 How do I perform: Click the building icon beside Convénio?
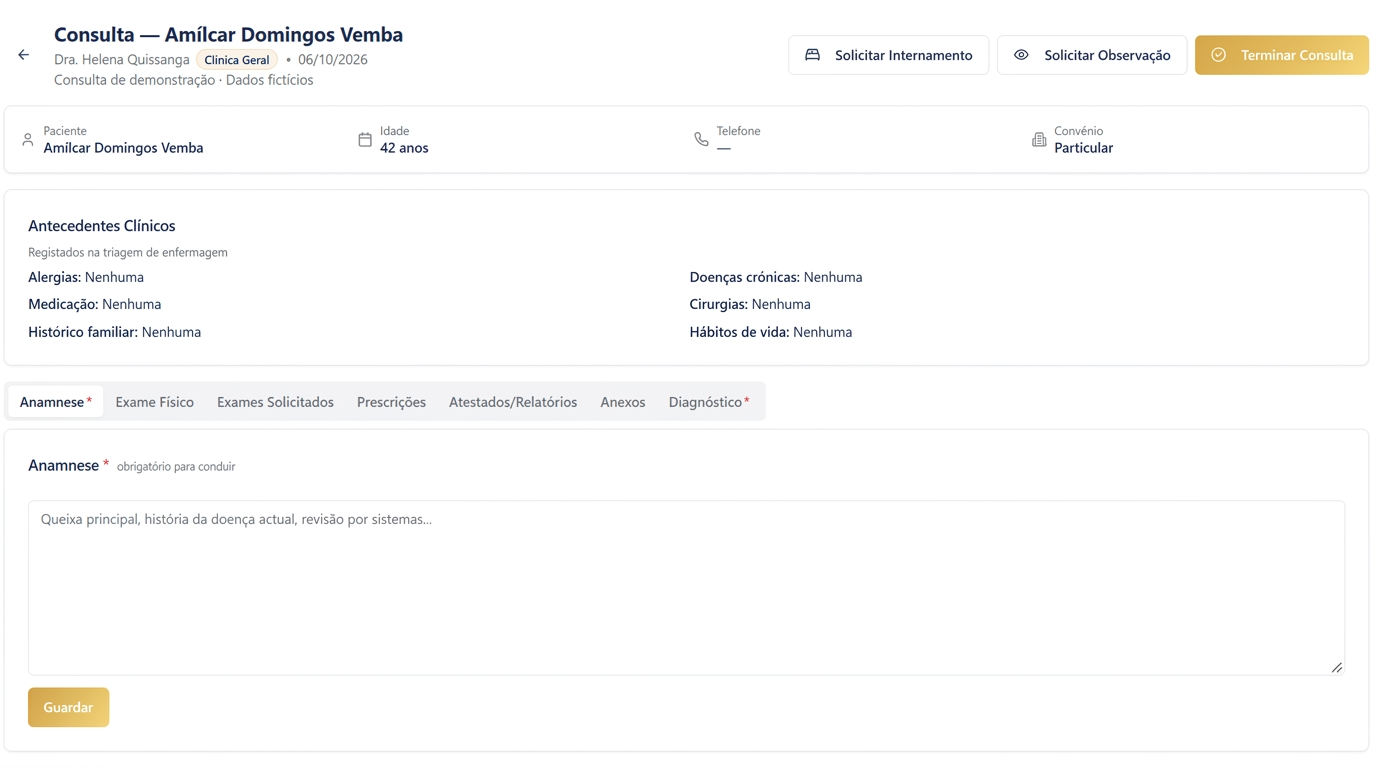[x=1039, y=140]
